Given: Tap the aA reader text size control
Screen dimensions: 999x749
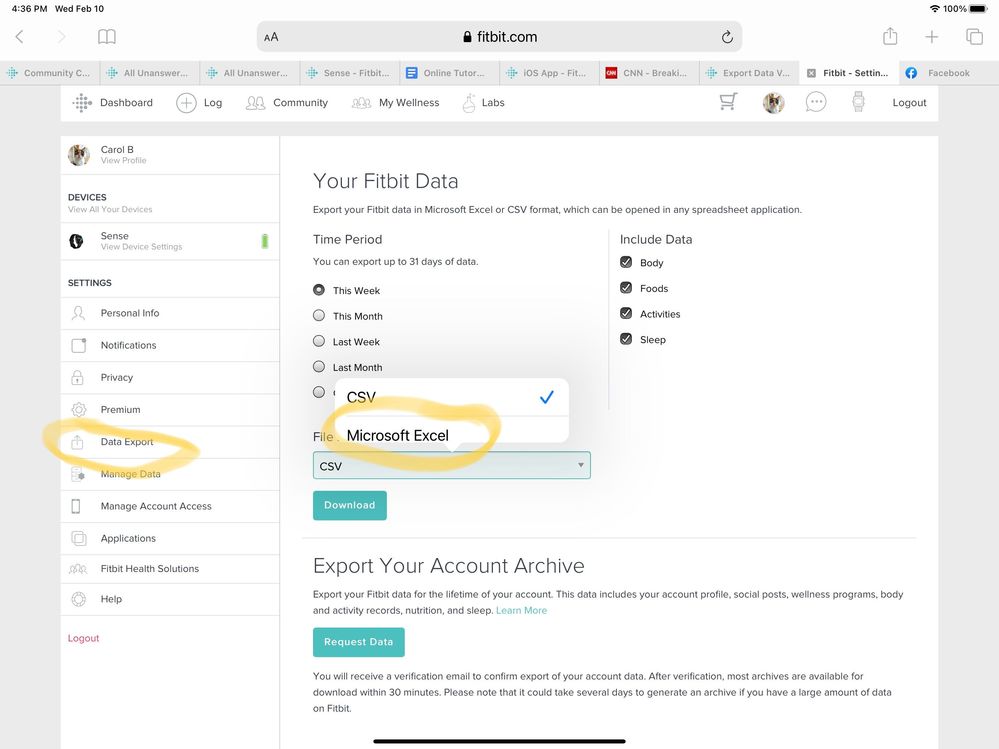Looking at the screenshot, I should coord(271,37).
